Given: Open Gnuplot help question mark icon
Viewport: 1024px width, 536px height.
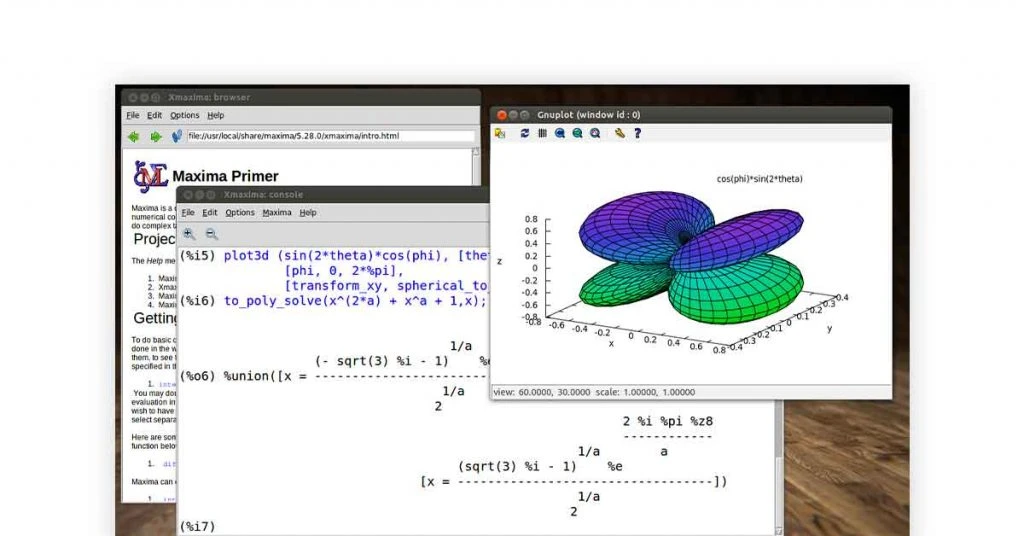Looking at the screenshot, I should coord(637,133).
